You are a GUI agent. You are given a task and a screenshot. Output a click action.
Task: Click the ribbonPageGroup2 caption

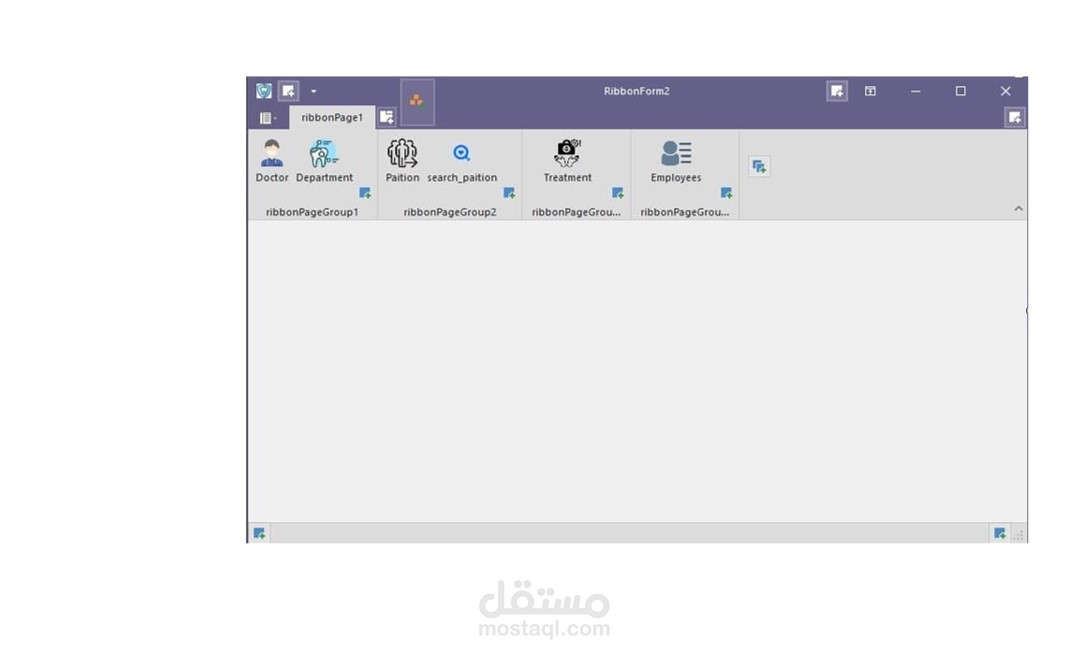[x=450, y=212]
